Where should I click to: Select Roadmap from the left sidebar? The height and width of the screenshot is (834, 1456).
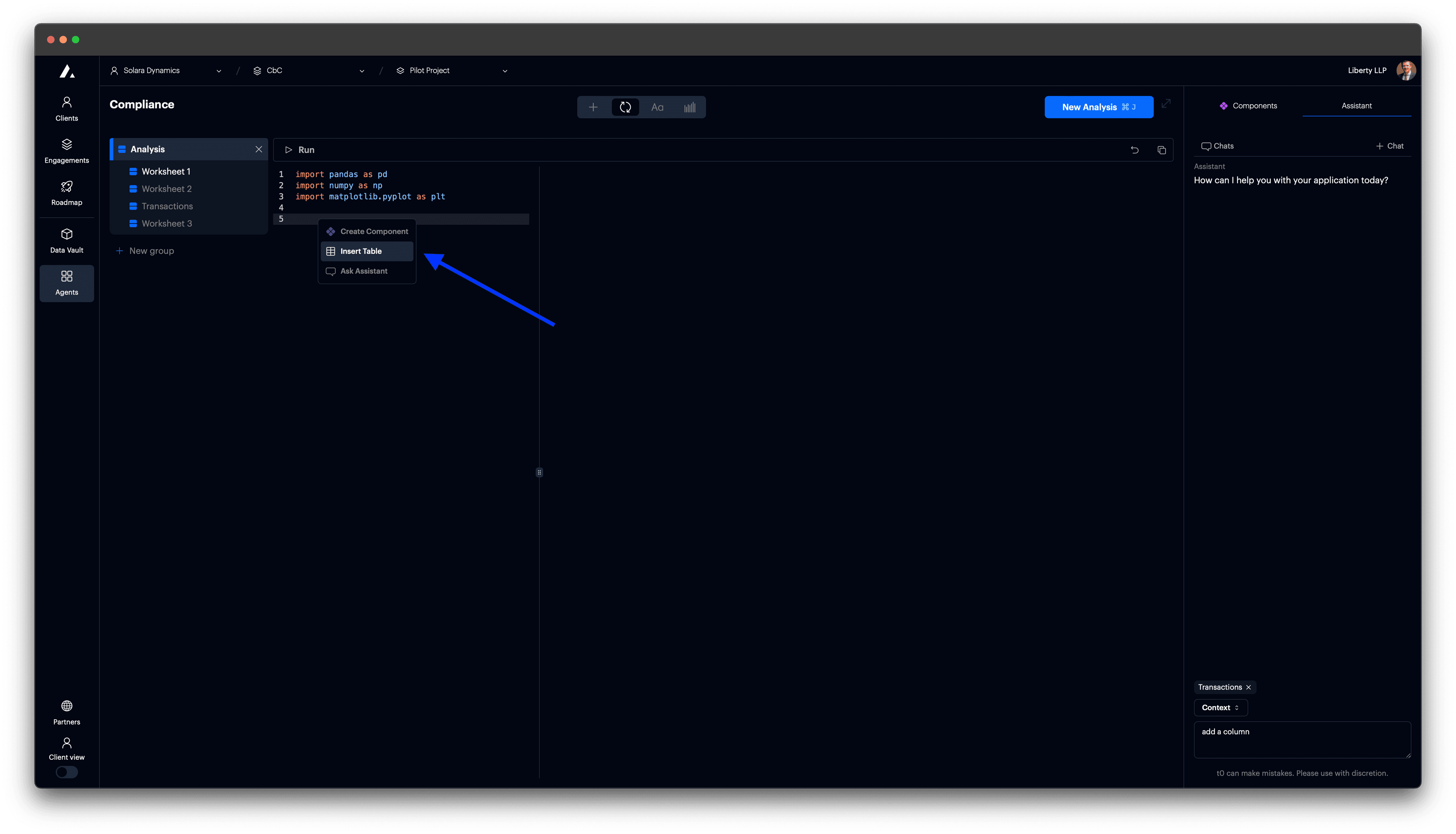(x=66, y=193)
